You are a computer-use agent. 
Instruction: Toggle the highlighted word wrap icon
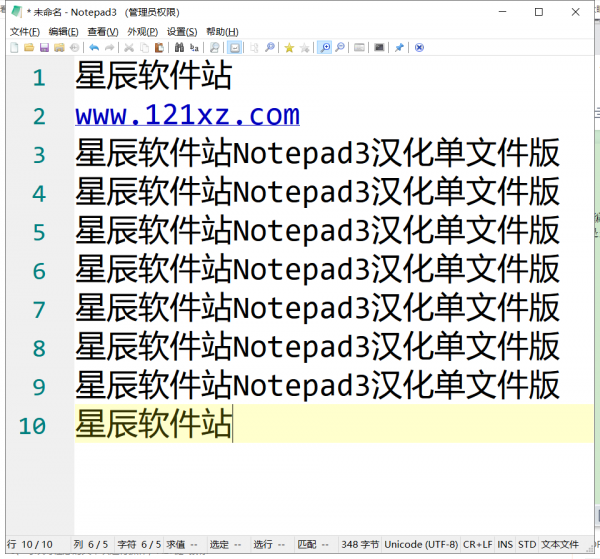click(235, 47)
